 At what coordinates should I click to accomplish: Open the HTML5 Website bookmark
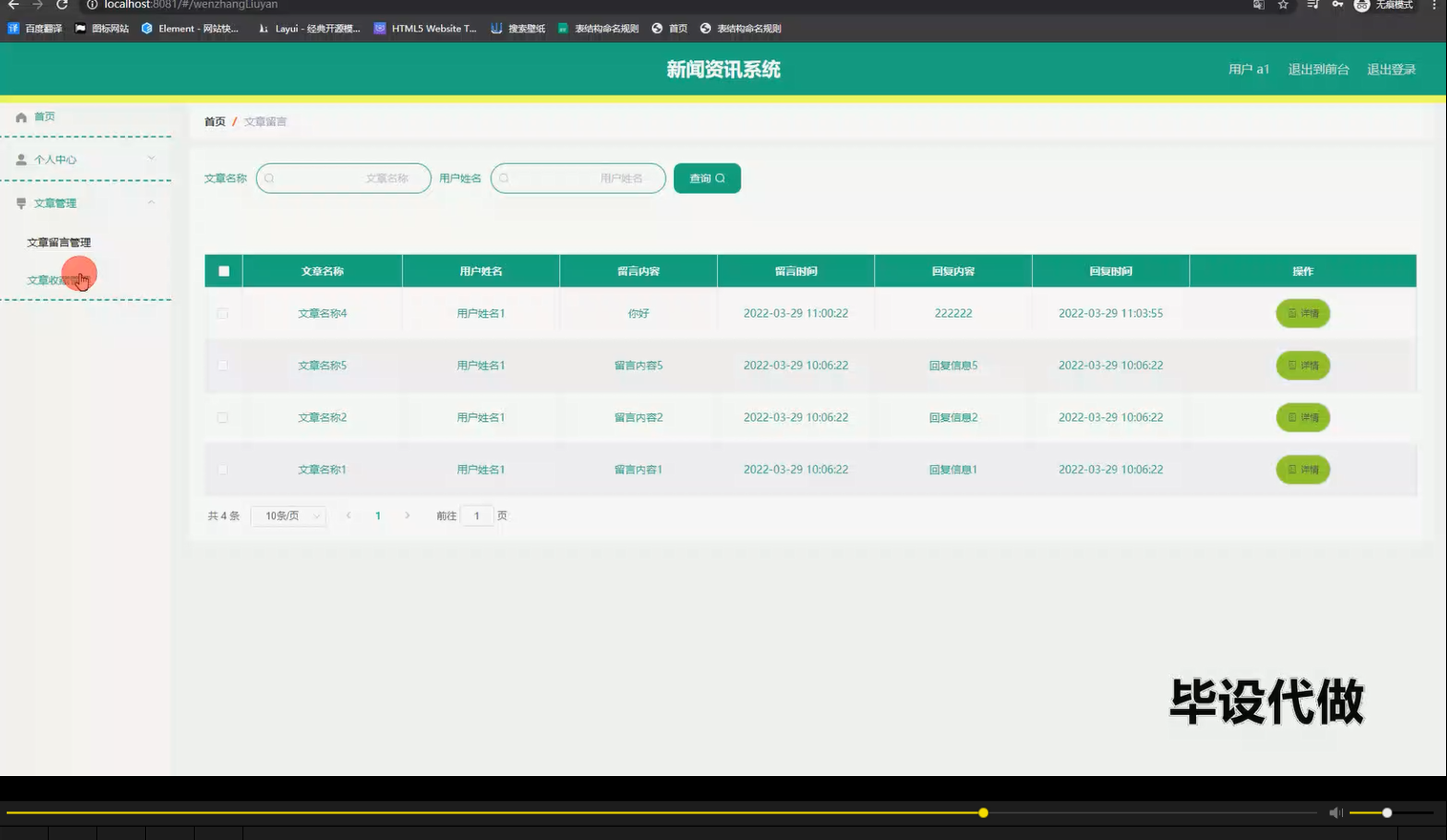click(x=425, y=29)
